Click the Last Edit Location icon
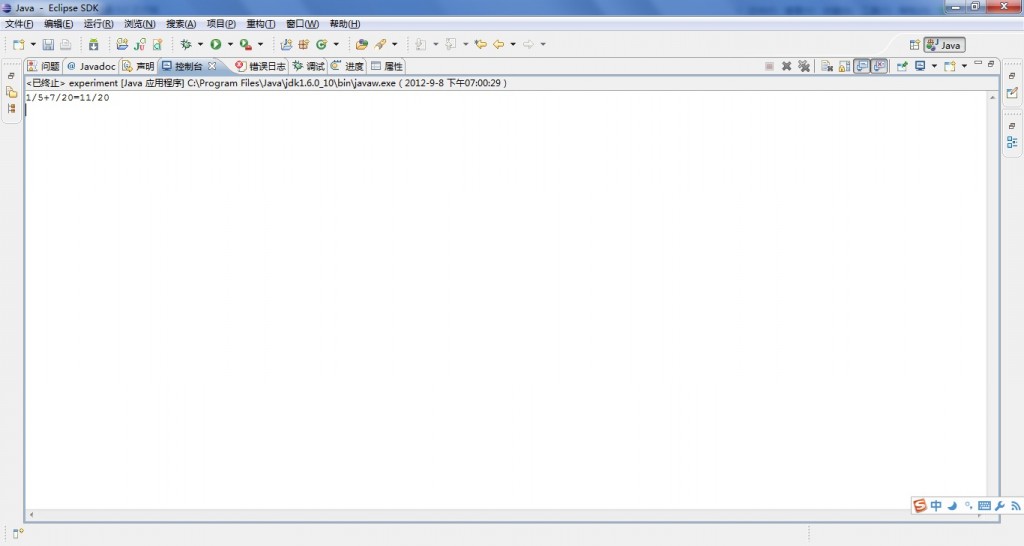 click(481, 44)
